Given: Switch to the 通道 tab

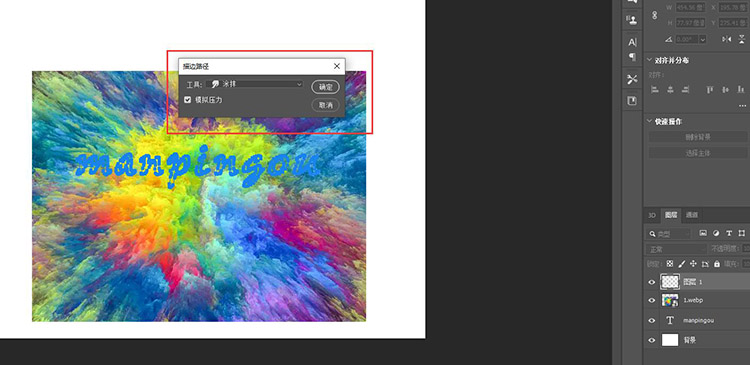Looking at the screenshot, I should [692, 215].
